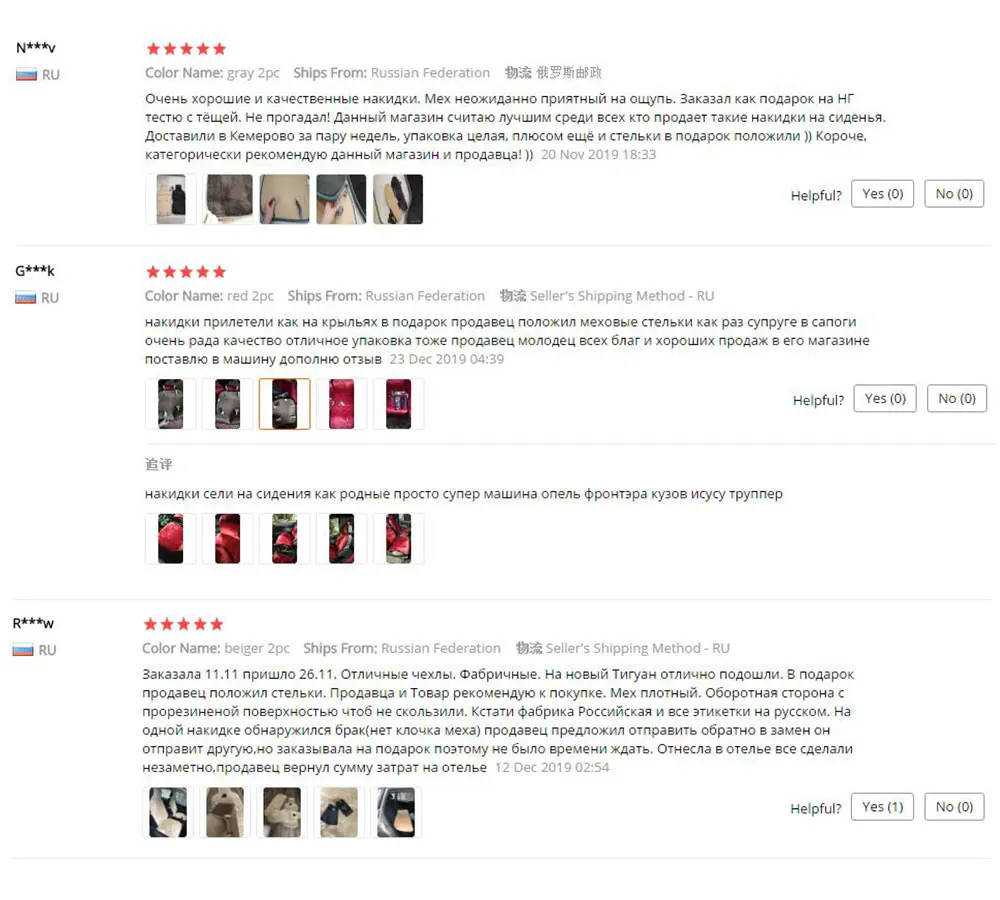Open first beige seat cover thumbnail in R***w's review
1000x900 pixels.
(x=168, y=812)
